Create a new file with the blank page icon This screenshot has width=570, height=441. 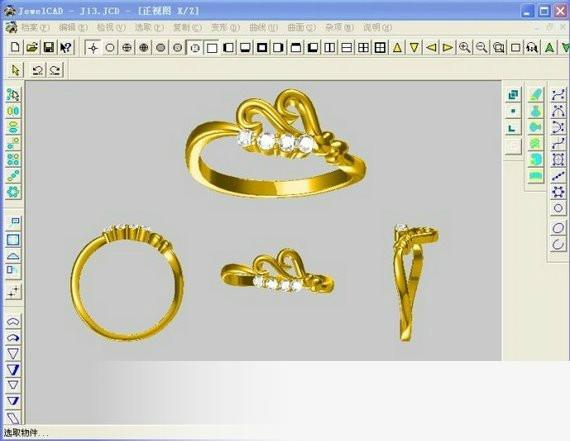[x=15, y=47]
